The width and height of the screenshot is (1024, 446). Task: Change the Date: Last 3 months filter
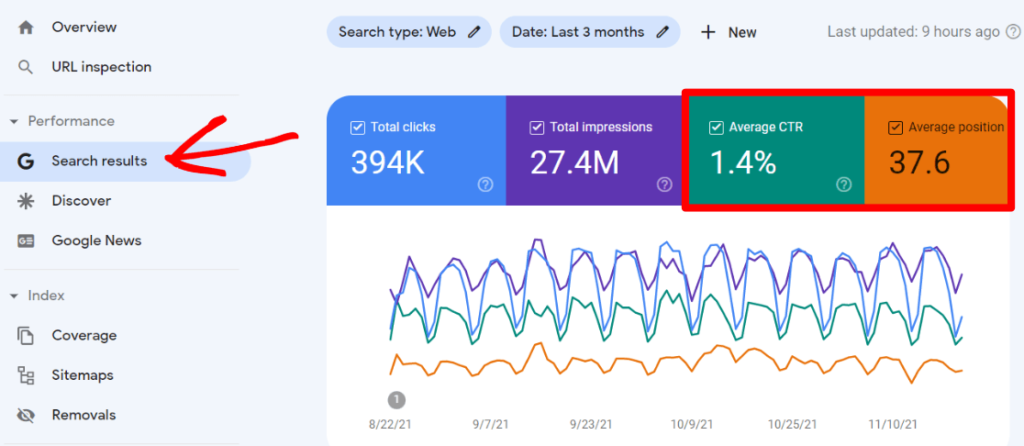[590, 32]
